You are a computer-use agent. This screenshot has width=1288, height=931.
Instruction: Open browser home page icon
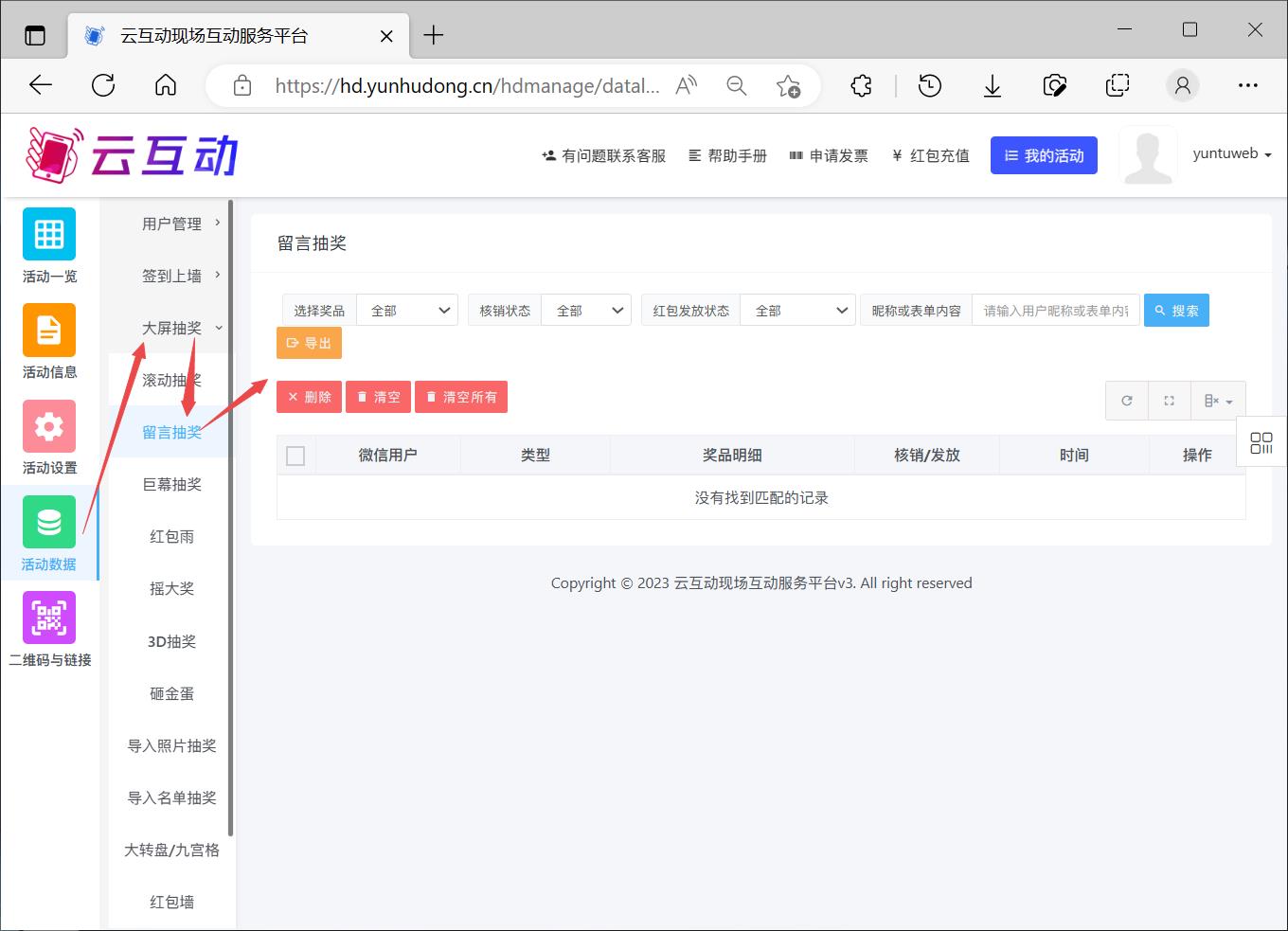(166, 86)
